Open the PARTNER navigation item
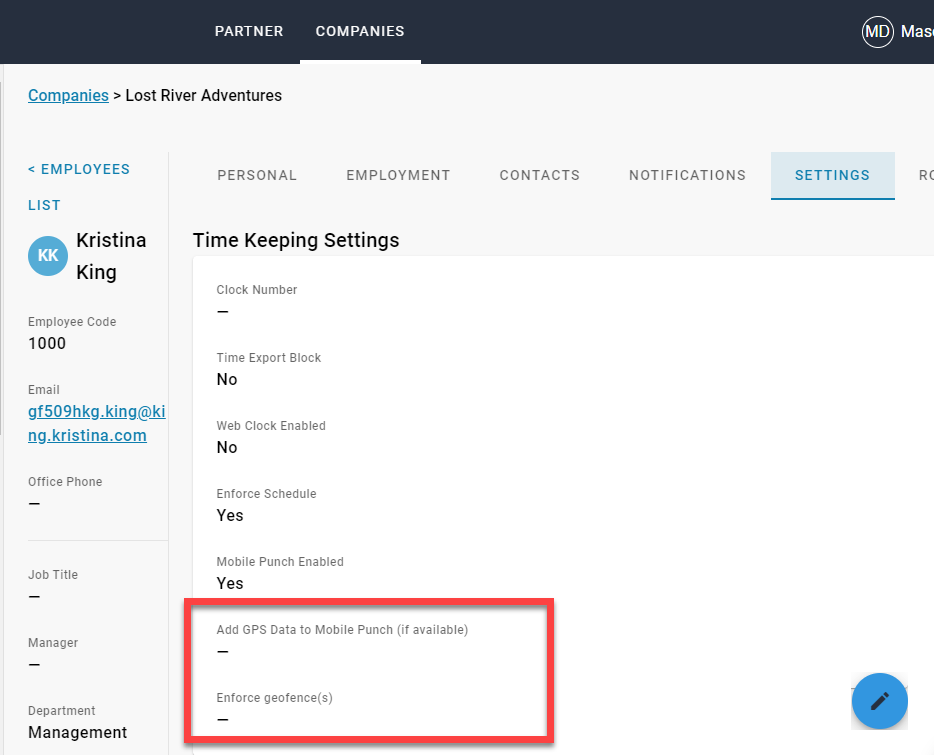This screenshot has width=934, height=755. 249,31
